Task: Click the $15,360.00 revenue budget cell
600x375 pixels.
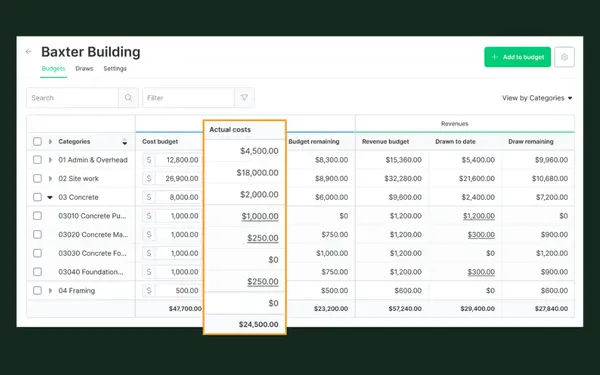Action: [x=404, y=160]
